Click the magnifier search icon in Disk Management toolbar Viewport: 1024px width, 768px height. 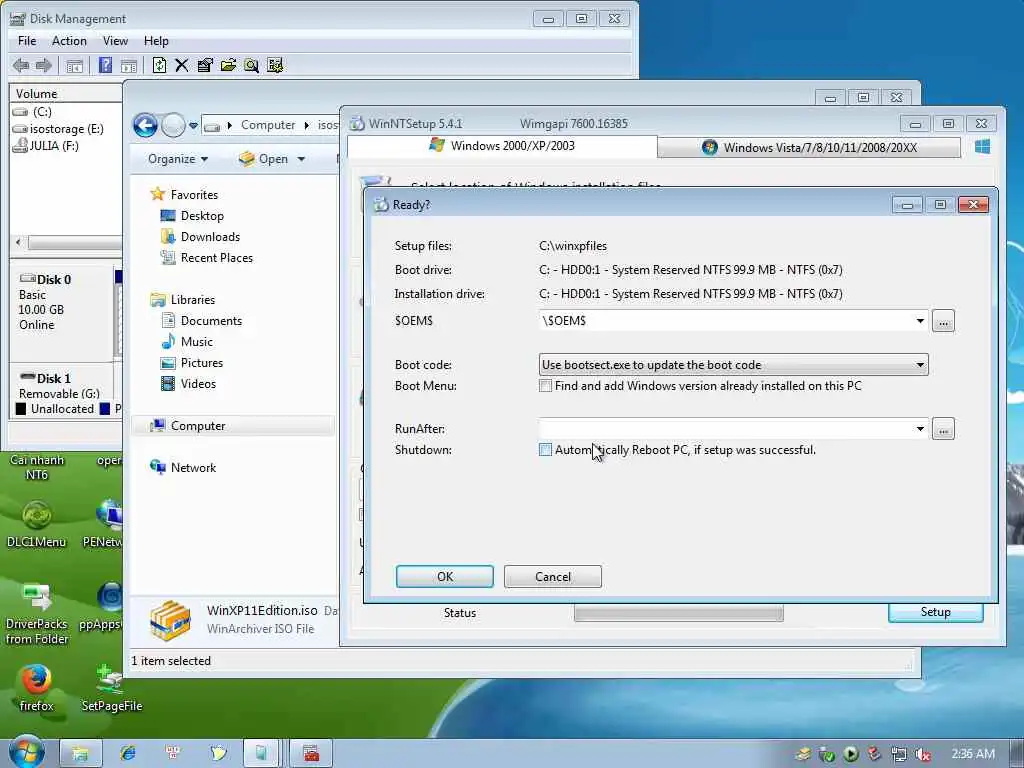tap(251, 65)
